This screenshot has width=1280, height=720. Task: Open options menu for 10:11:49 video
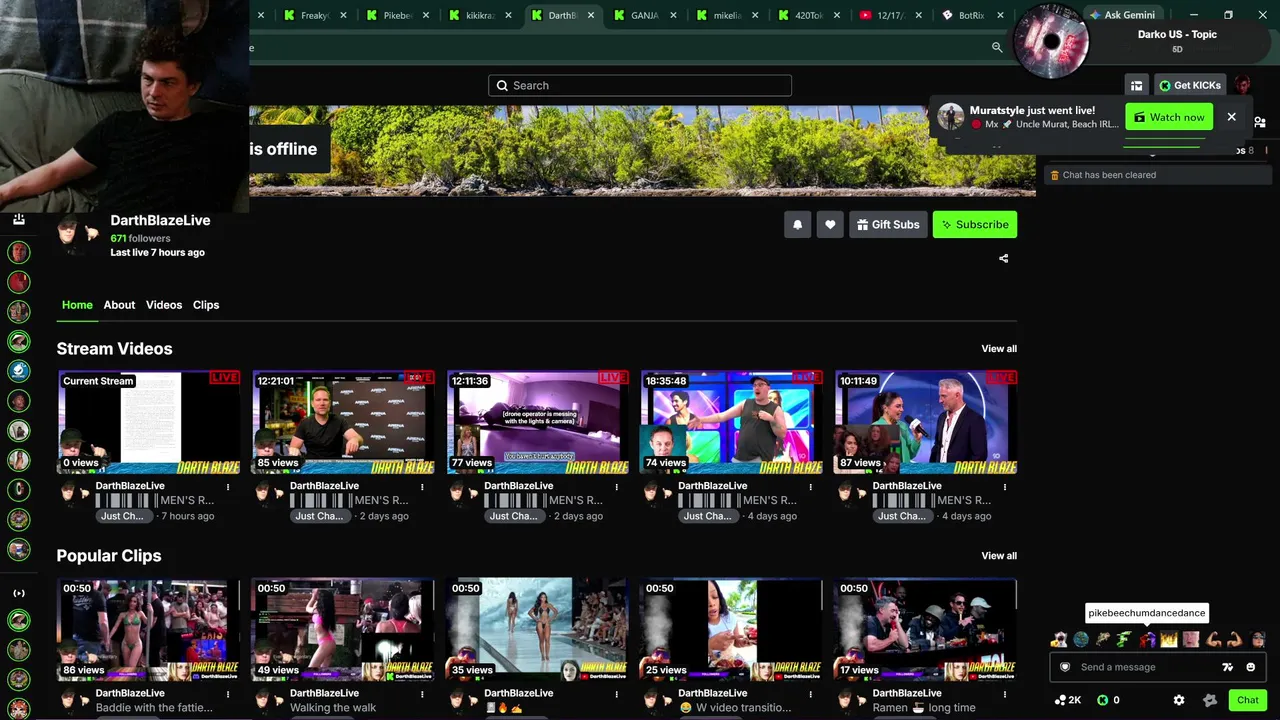(1005, 487)
